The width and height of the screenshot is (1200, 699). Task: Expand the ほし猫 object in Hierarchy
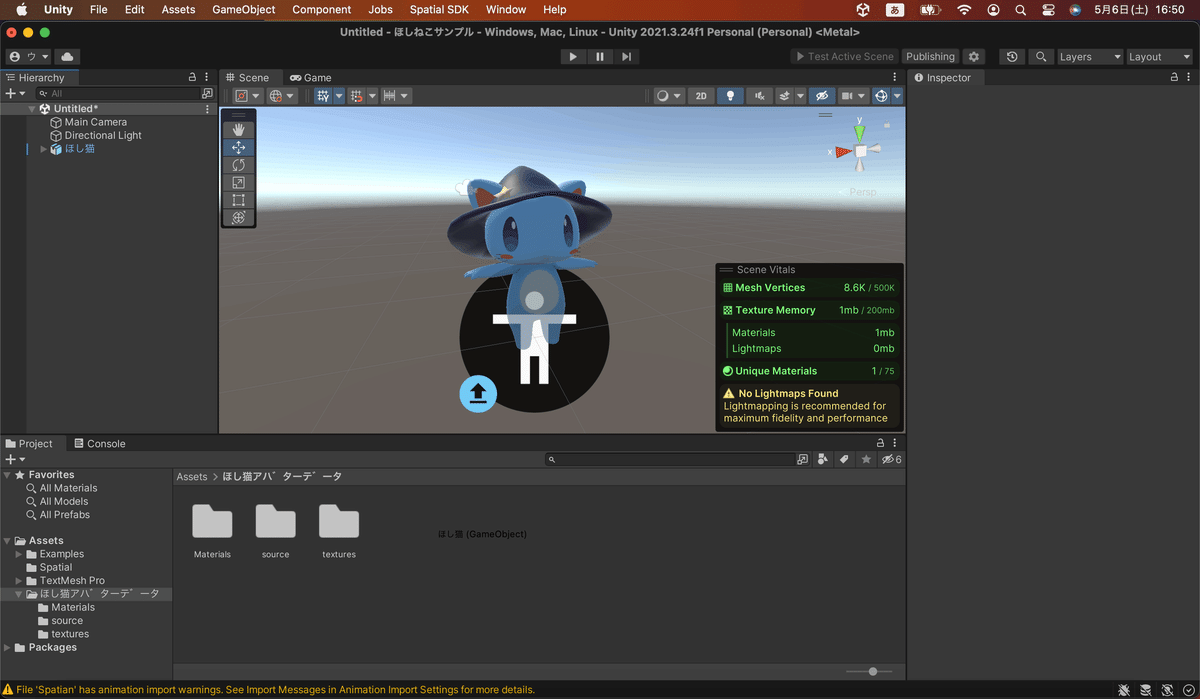pyautogui.click(x=43, y=149)
